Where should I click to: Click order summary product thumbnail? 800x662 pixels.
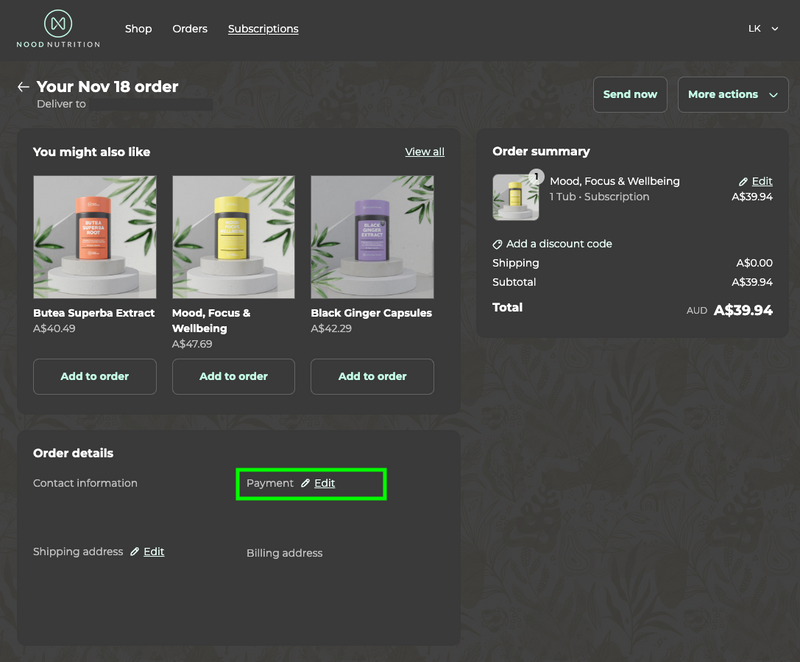tap(515, 197)
